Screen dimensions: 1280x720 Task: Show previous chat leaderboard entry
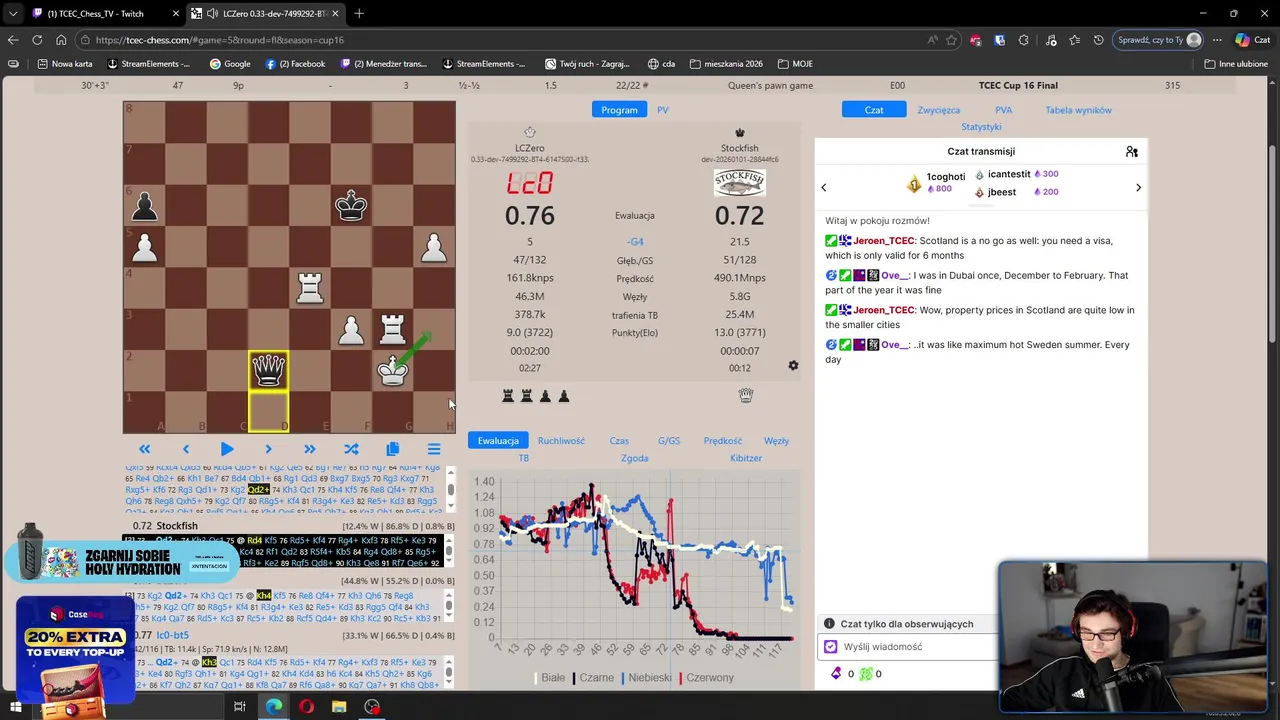(824, 187)
